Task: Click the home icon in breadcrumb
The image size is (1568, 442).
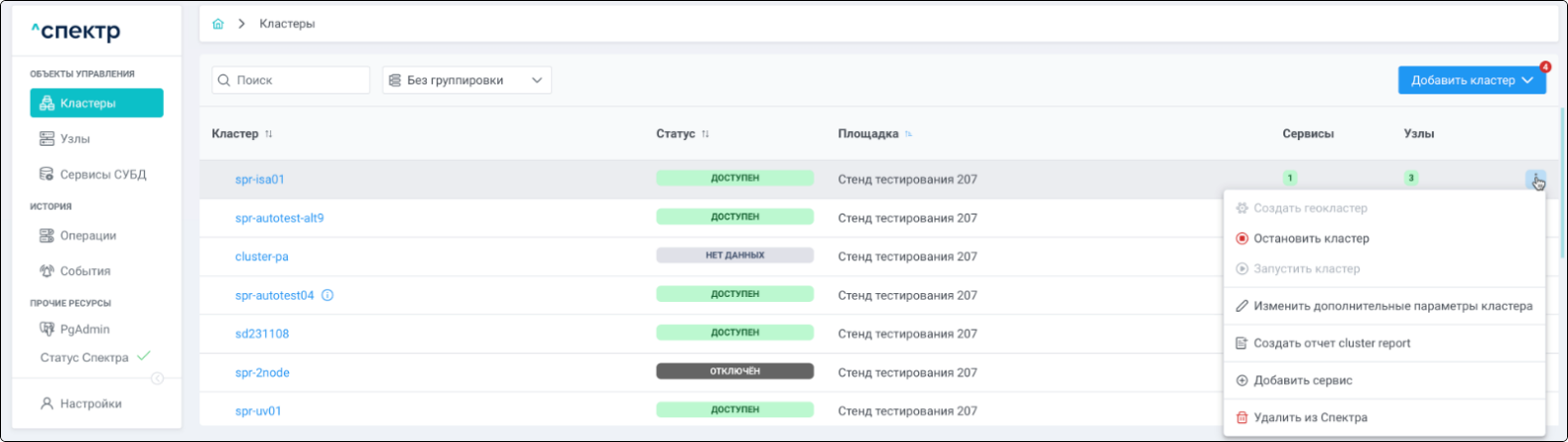Action: tap(218, 24)
